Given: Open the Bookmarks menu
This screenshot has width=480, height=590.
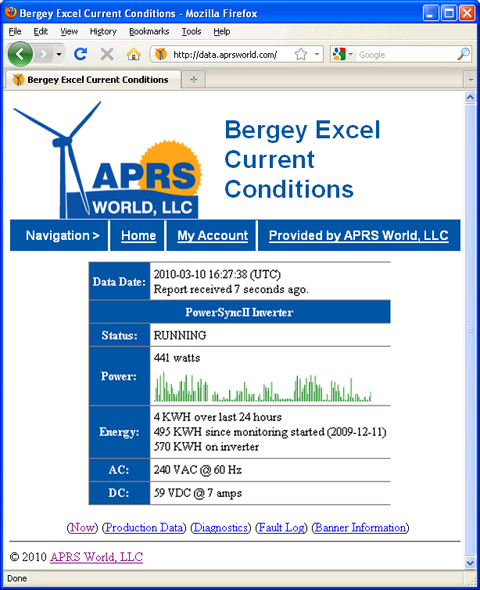Looking at the screenshot, I should coord(149,32).
